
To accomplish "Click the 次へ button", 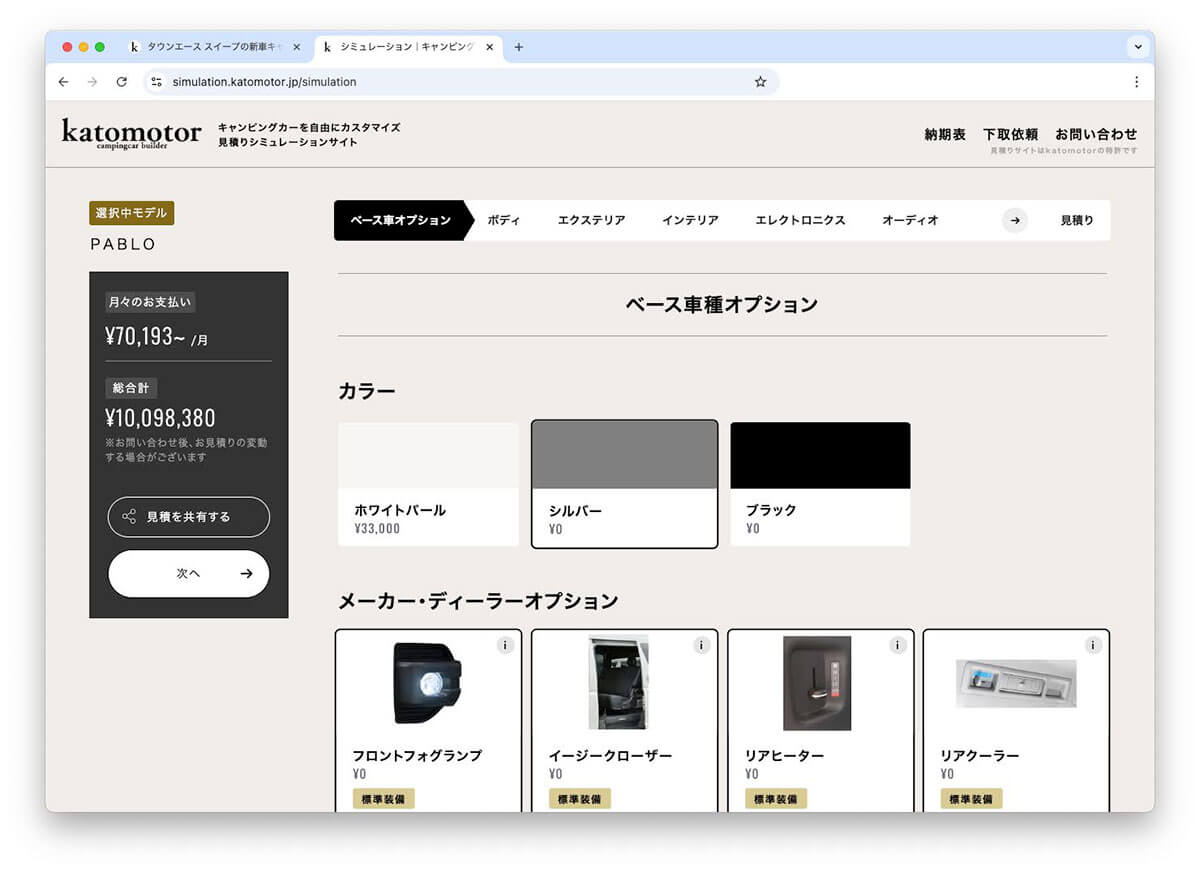I will click(188, 573).
